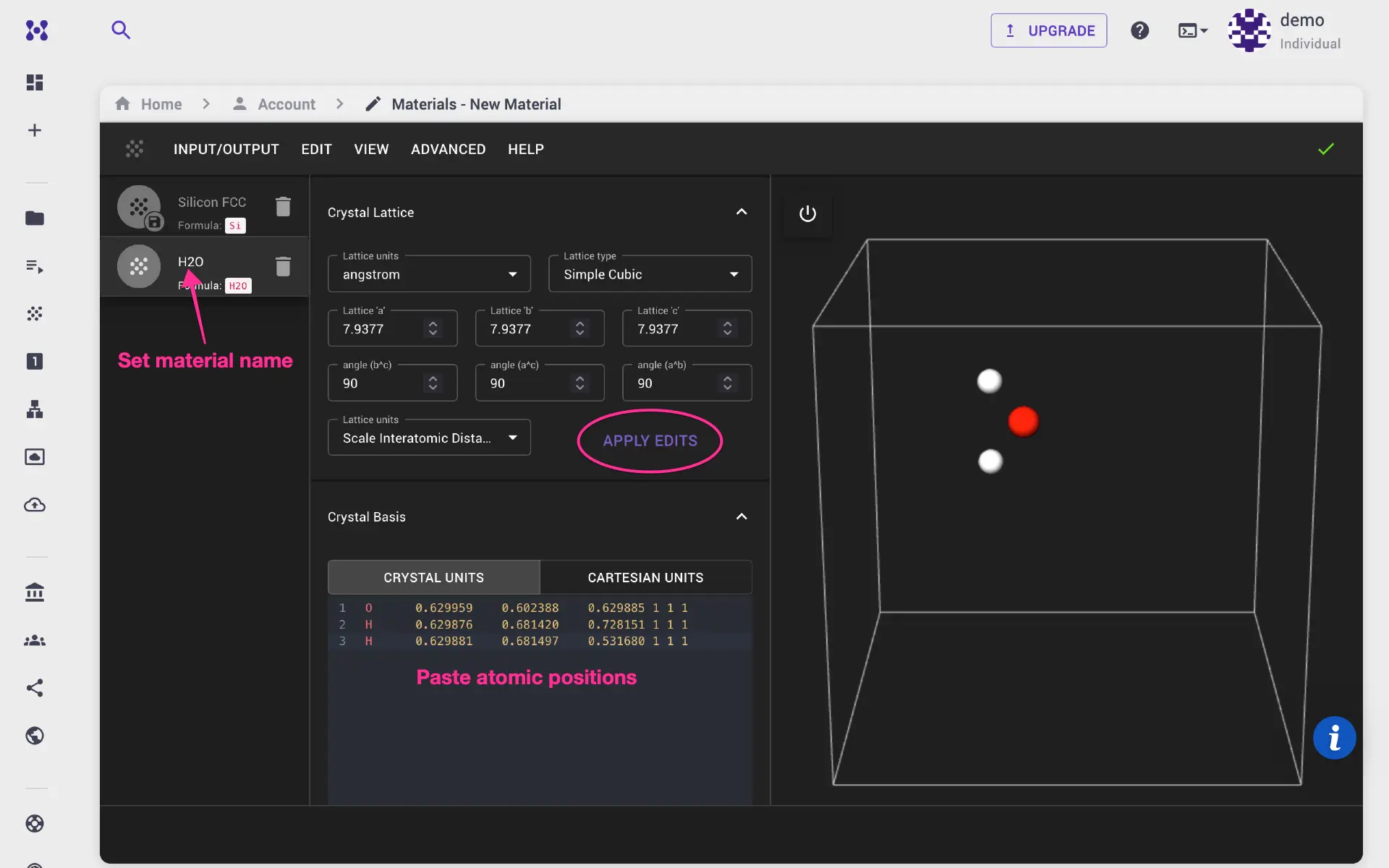Image resolution: width=1389 pixels, height=868 pixels.
Task: Open the Lattice type dropdown
Action: [650, 274]
